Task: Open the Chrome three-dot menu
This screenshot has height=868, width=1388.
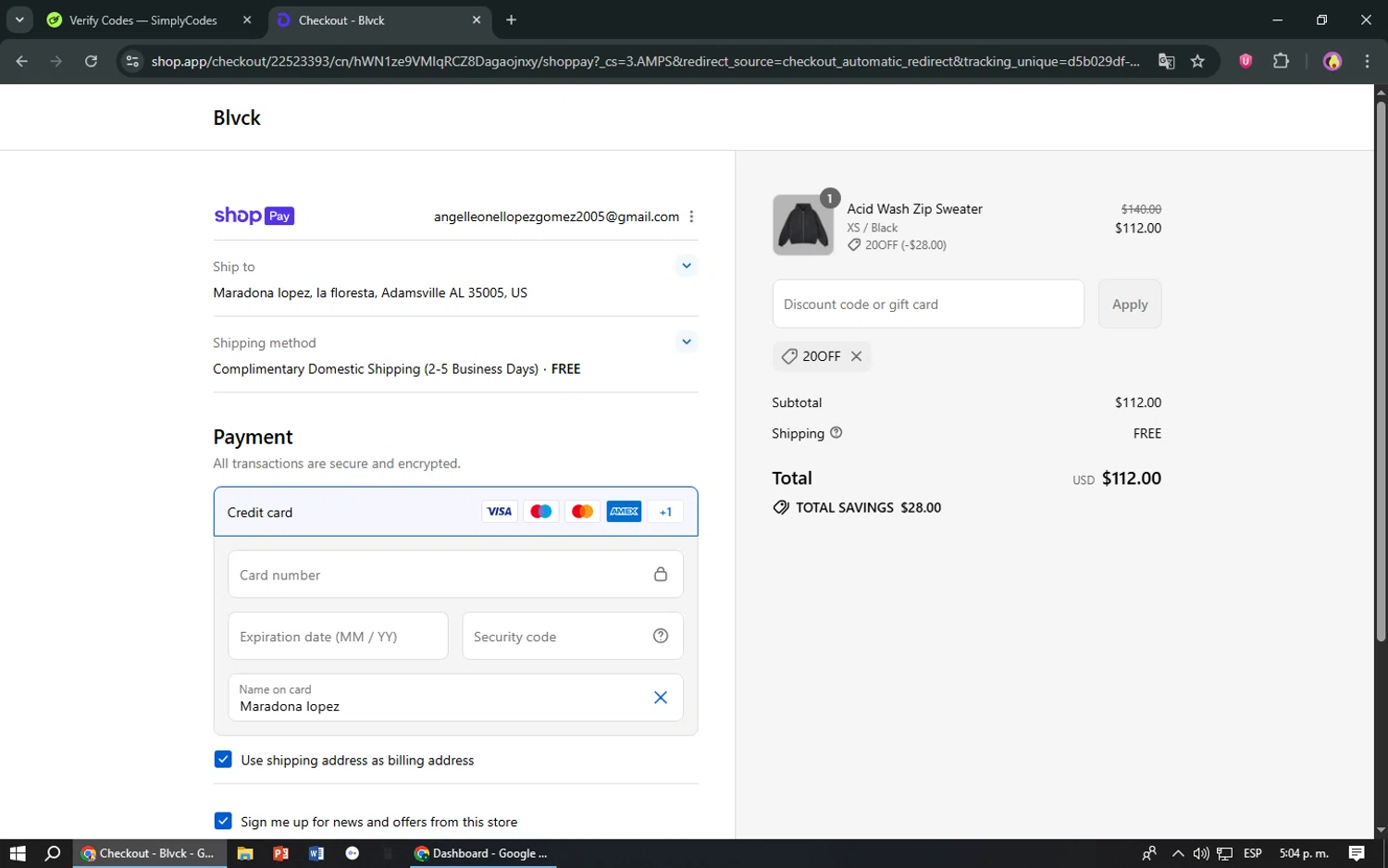Action: [x=1367, y=61]
